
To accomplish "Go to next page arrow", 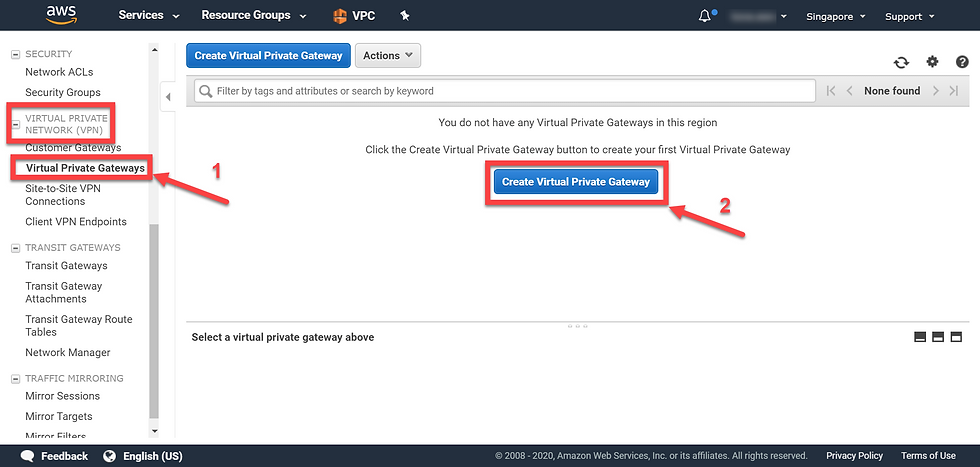I will point(936,91).
